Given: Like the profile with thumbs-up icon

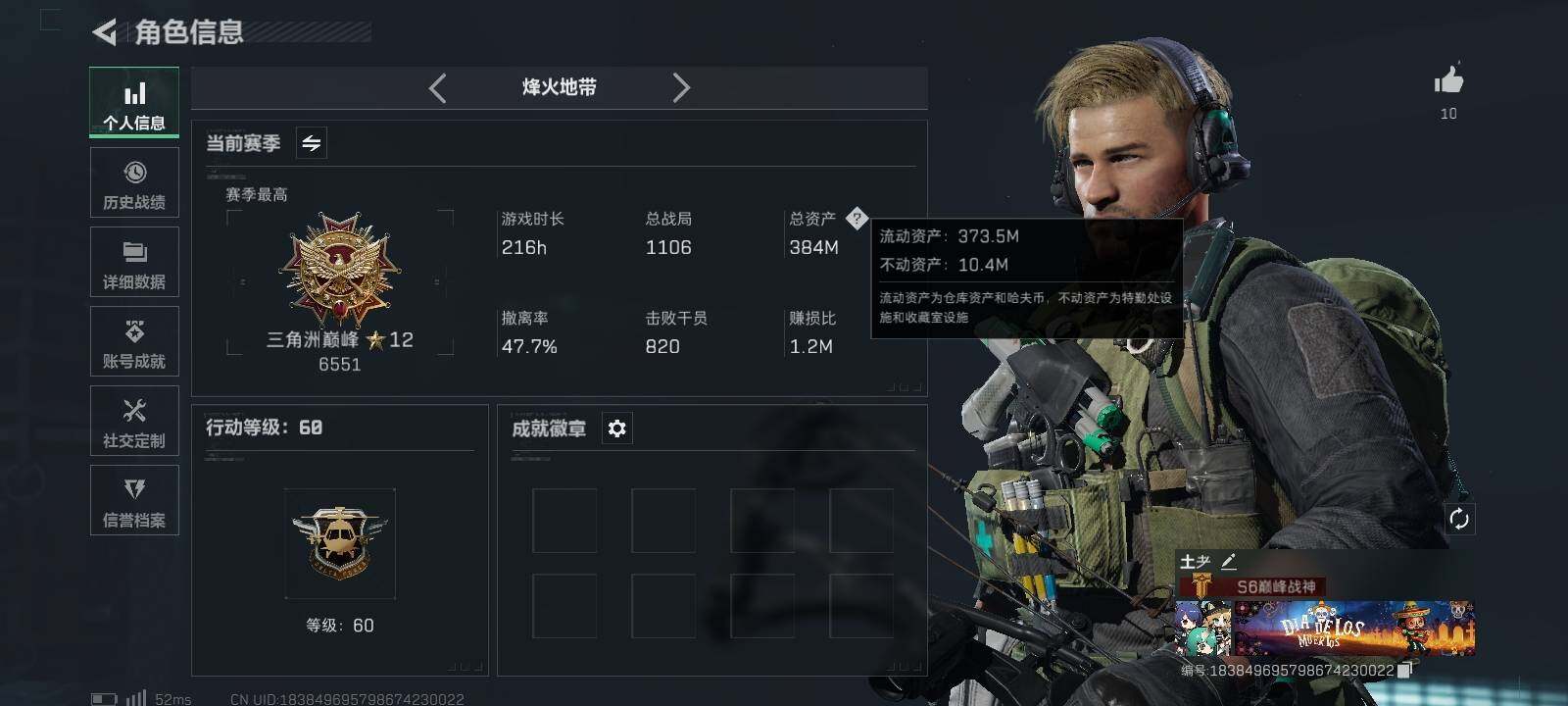Looking at the screenshot, I should [x=1448, y=80].
